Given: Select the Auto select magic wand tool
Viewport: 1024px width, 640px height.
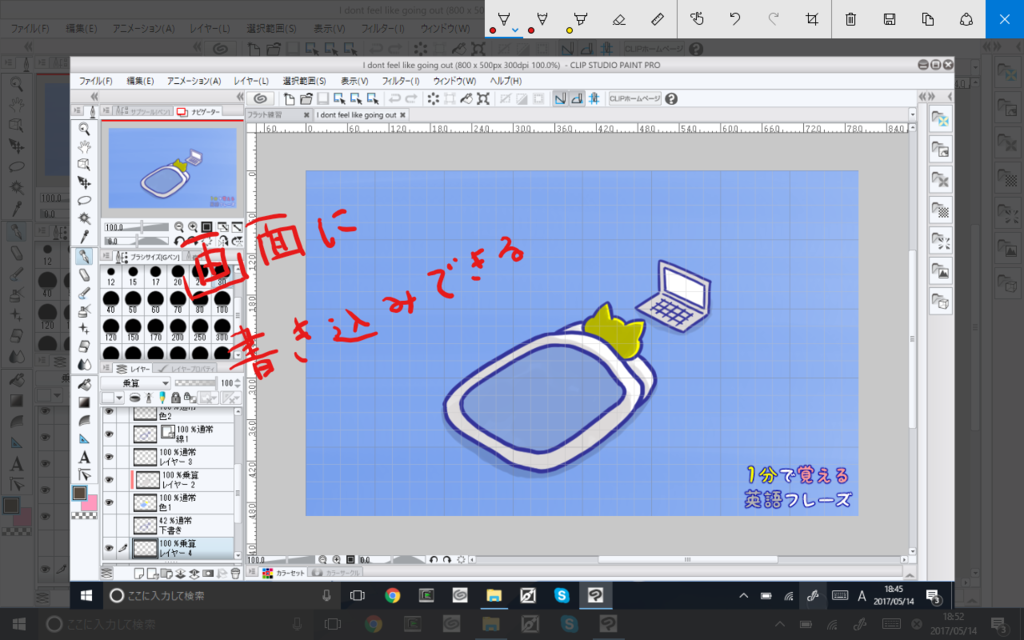Looking at the screenshot, I should (x=84, y=218).
